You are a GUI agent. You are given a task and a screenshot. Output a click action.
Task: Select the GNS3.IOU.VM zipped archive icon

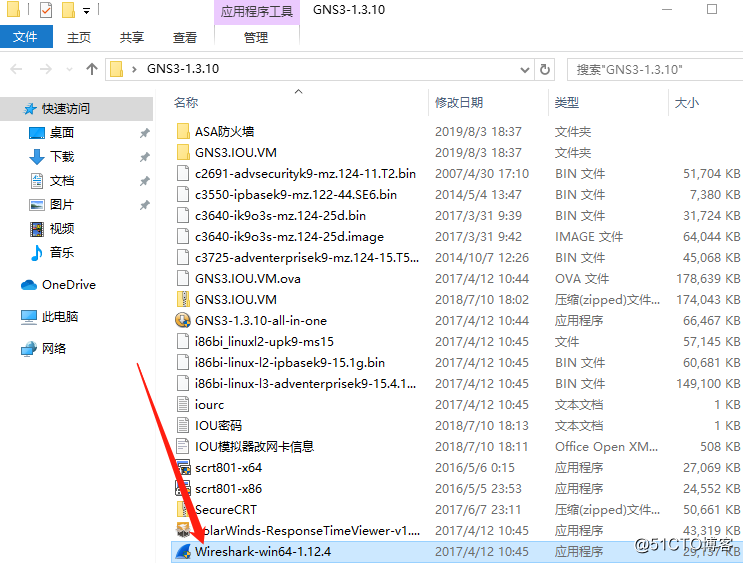click(x=183, y=300)
